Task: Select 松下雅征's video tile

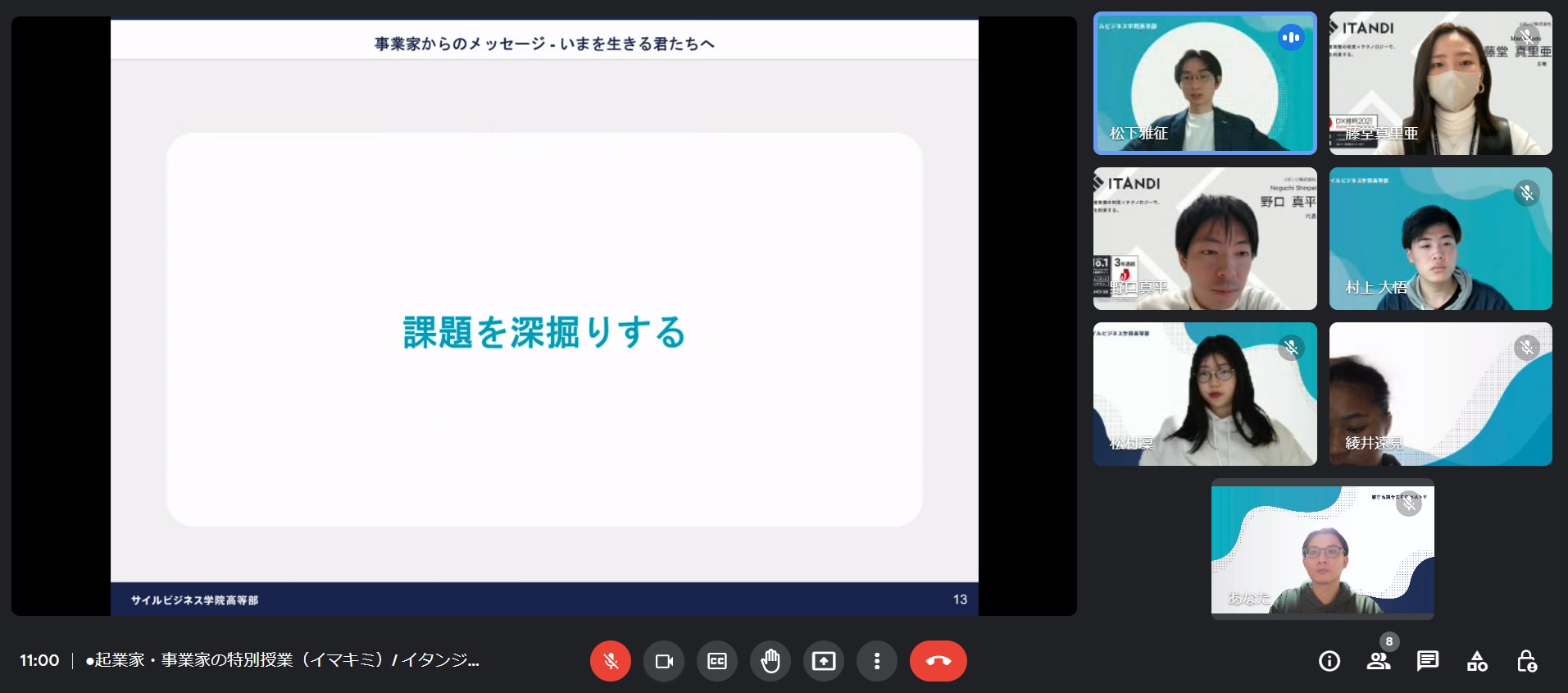Action: 1205,83
